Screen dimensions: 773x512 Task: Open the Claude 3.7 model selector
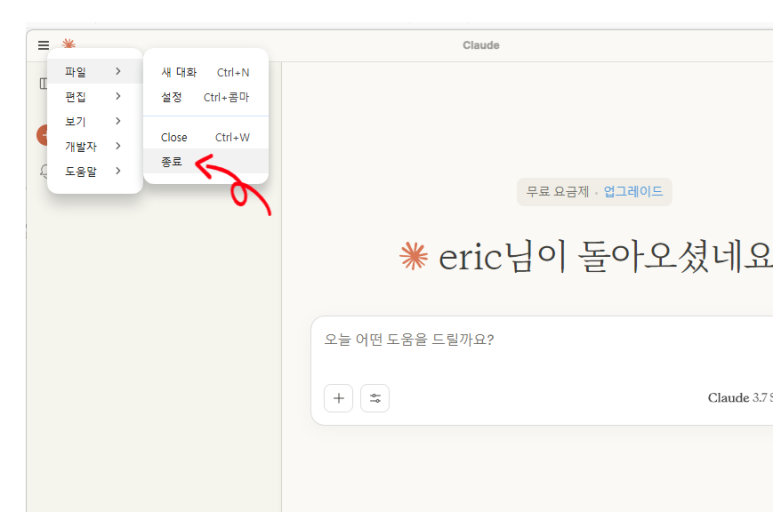740,398
